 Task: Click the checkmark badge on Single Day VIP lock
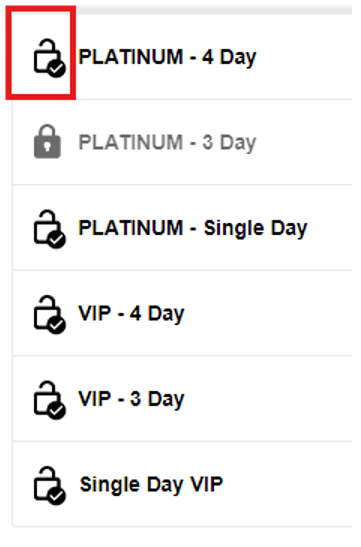pos(57,496)
